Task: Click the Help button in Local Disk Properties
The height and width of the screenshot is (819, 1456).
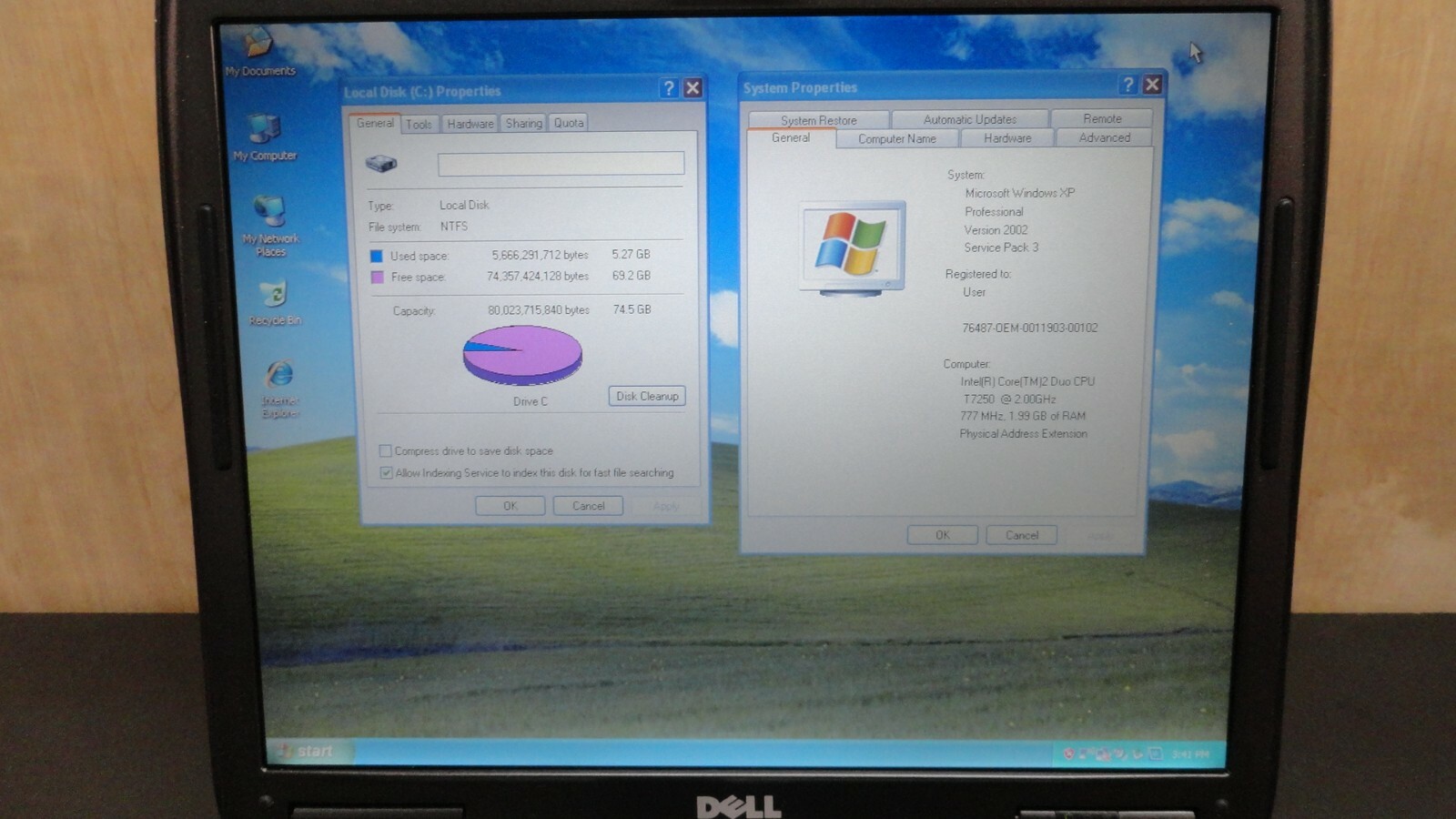Action: pyautogui.click(x=669, y=87)
